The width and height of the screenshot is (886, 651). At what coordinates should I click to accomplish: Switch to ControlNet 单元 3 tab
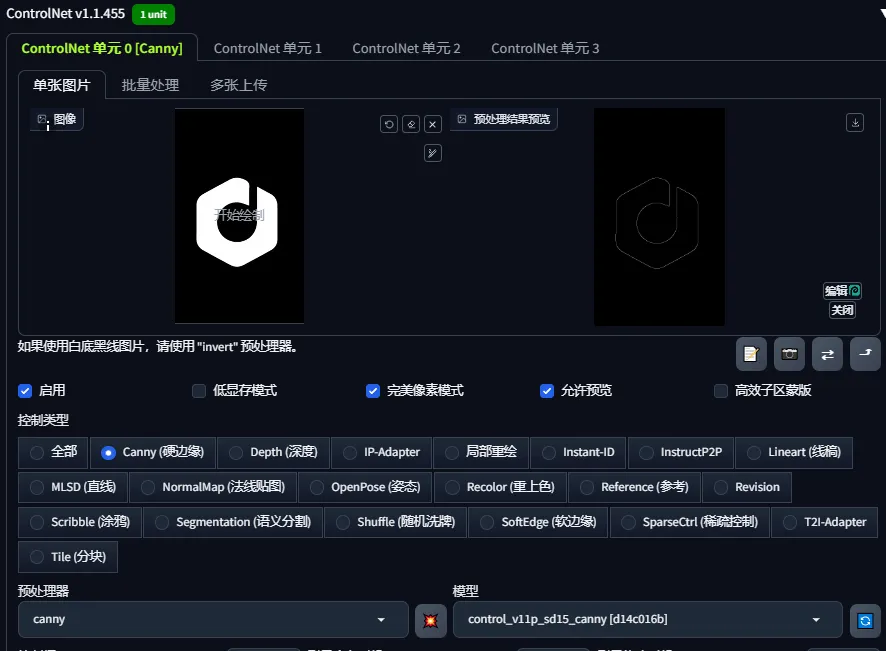(545, 48)
